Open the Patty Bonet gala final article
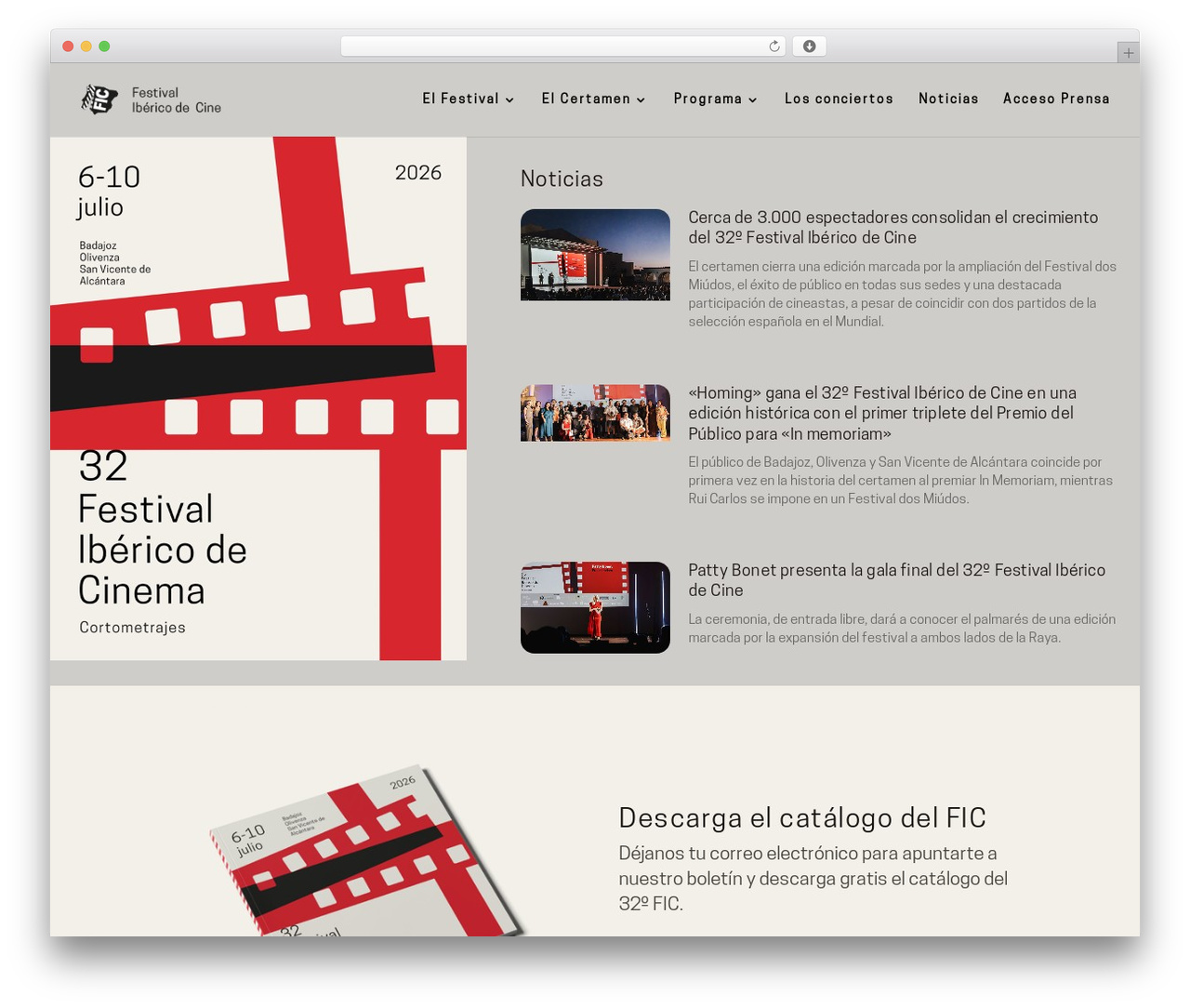 pos(897,579)
